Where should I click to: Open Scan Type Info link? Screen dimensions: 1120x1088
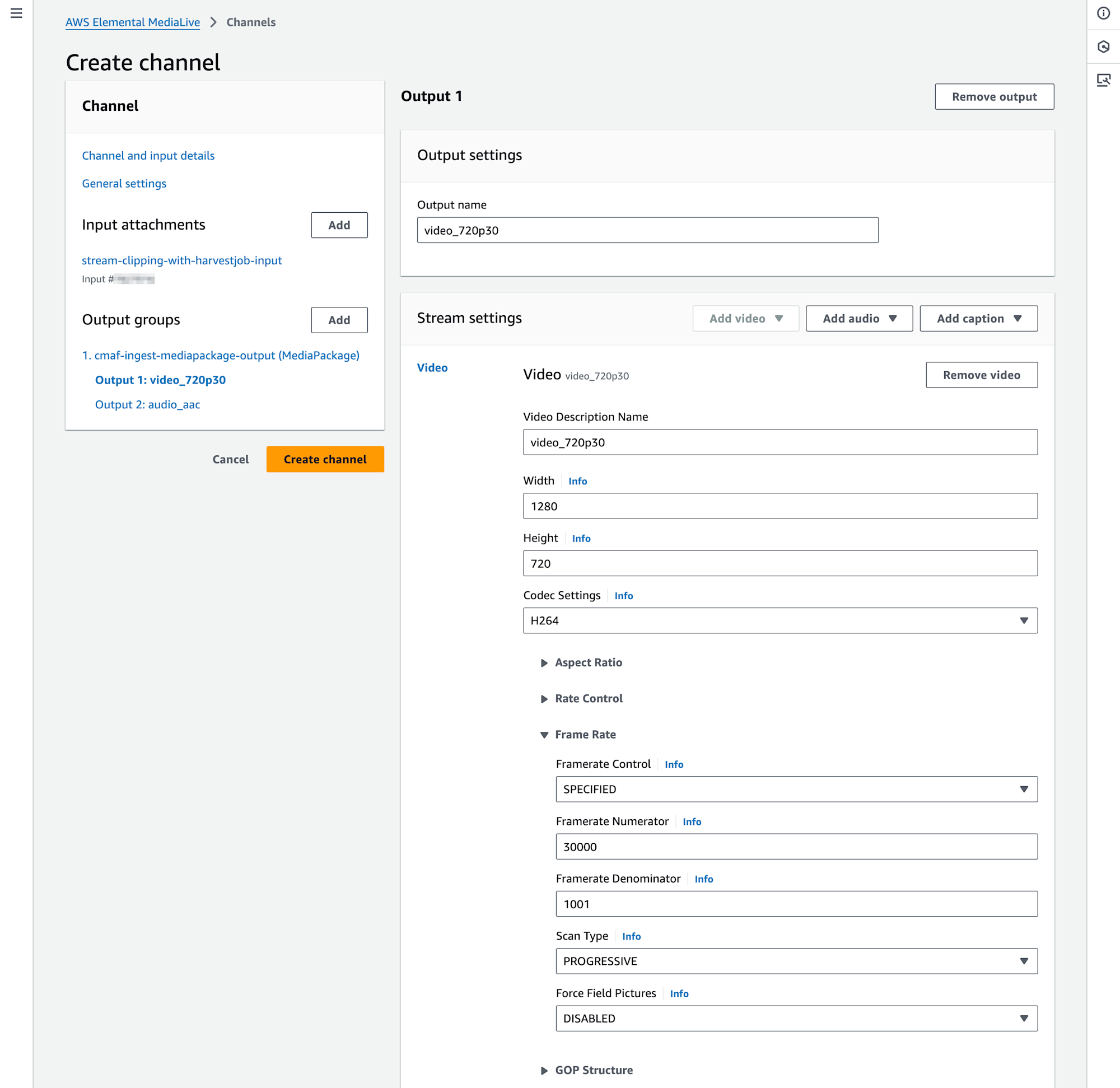coord(632,936)
